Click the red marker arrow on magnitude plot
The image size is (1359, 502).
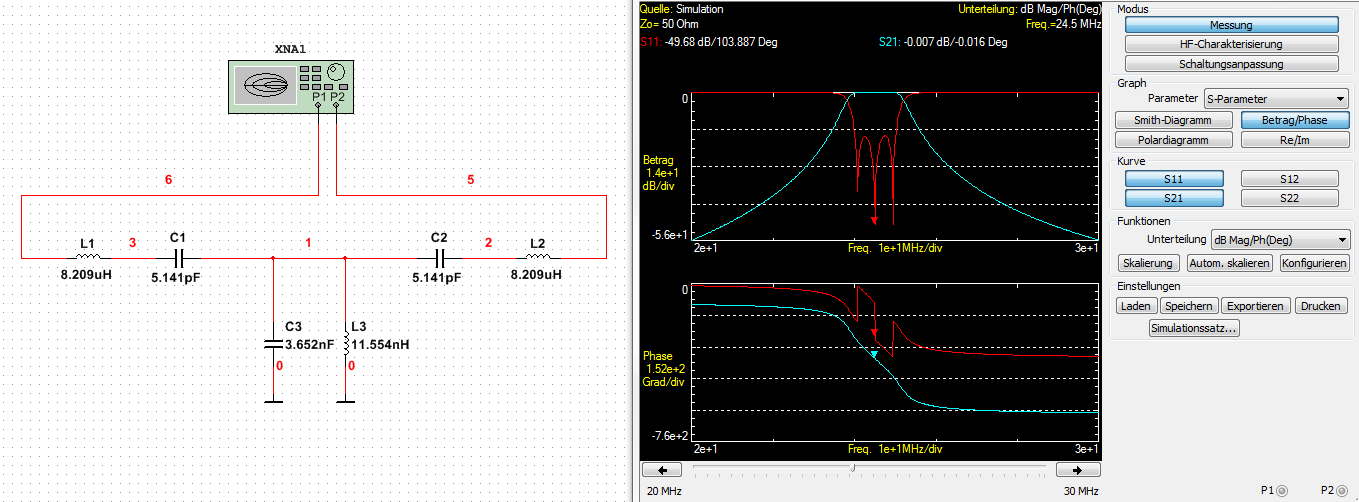pyautogui.click(x=875, y=219)
